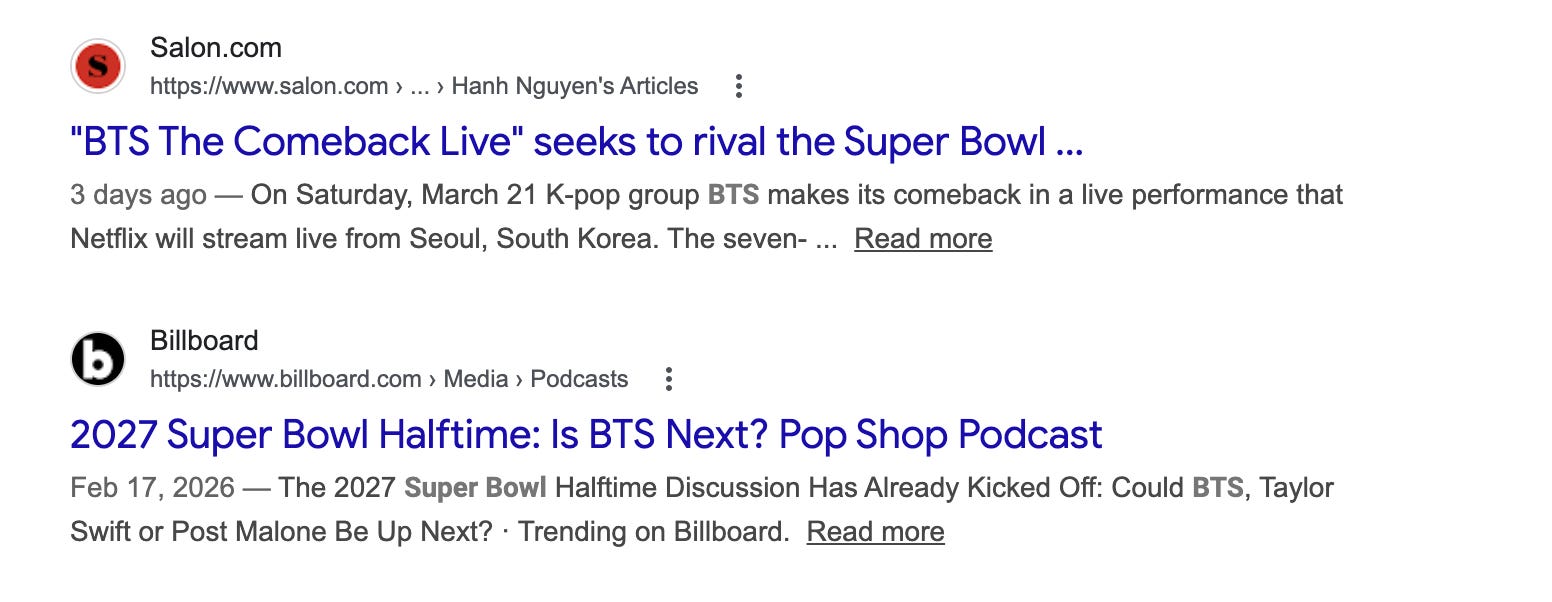Click the Billboard site name

click(x=204, y=340)
